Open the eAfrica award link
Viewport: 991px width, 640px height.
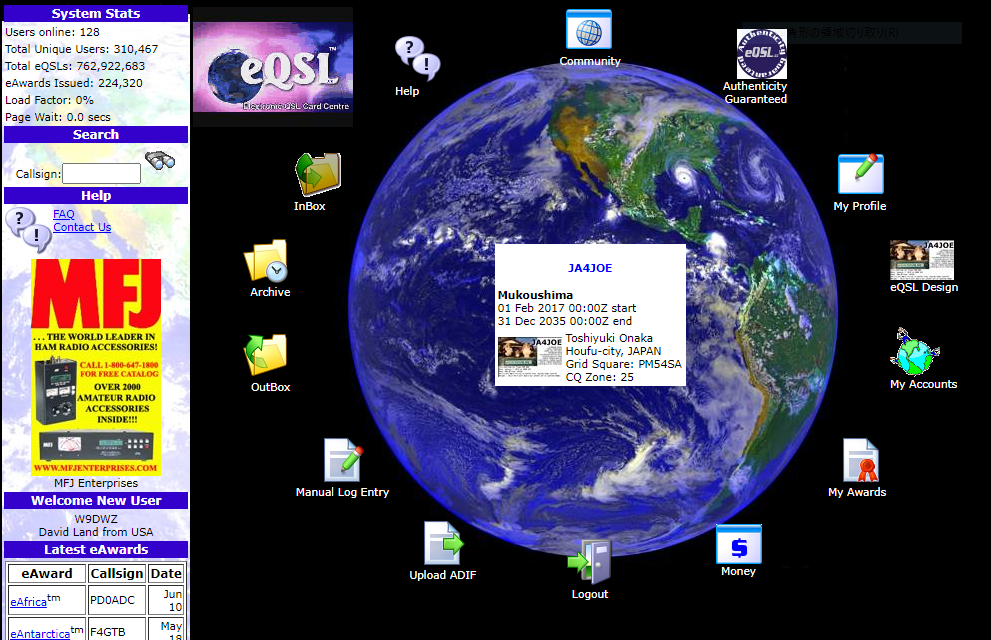click(x=28, y=601)
